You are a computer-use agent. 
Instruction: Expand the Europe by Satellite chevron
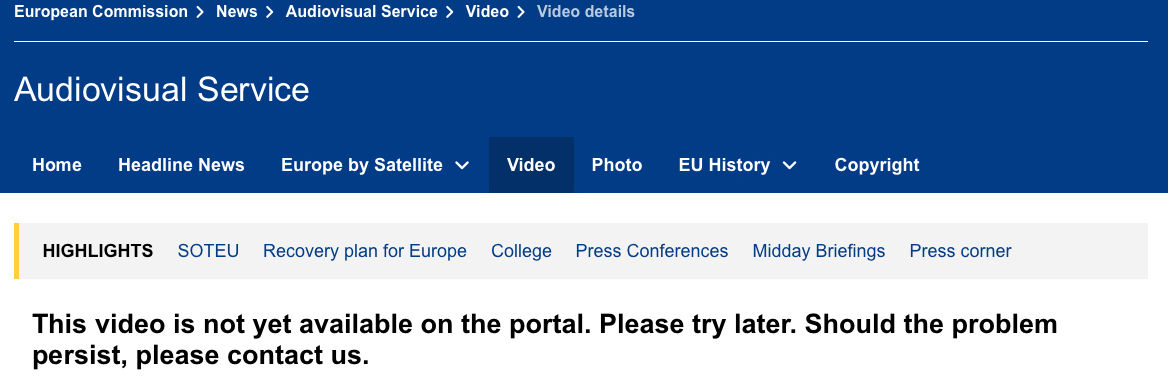(x=462, y=165)
